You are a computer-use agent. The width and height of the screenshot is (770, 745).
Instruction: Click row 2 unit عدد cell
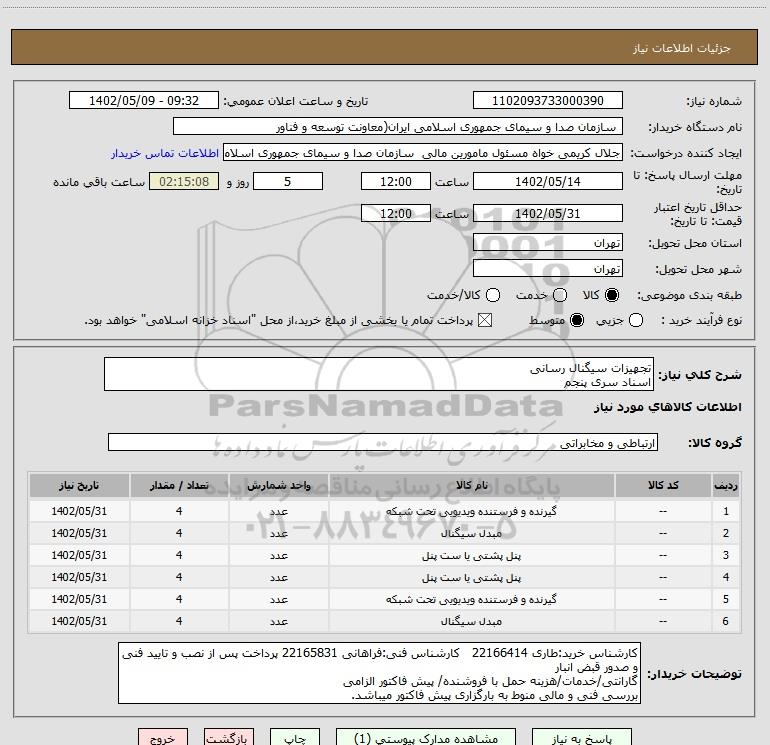(278, 533)
